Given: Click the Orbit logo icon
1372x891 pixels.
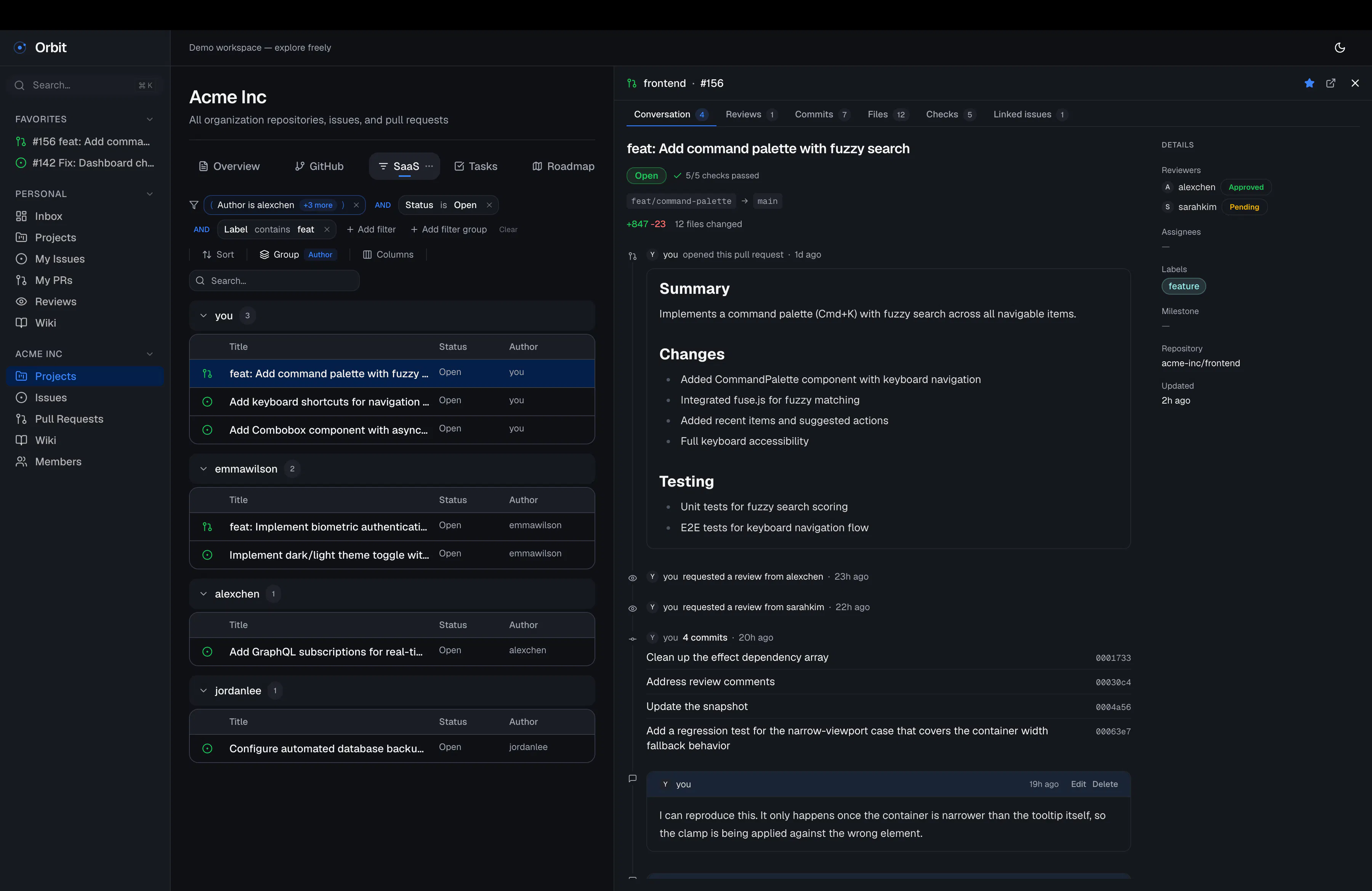Looking at the screenshot, I should [x=20, y=48].
